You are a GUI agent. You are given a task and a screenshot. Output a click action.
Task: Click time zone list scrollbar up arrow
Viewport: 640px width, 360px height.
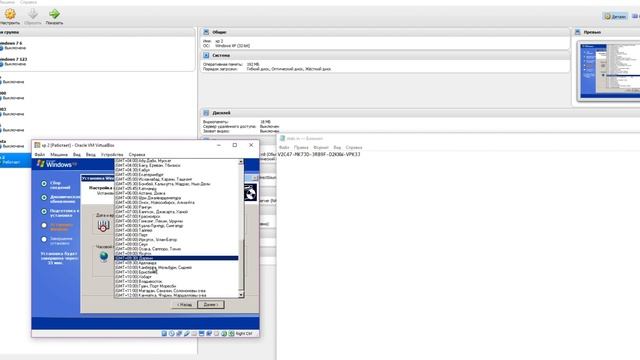tap(241, 162)
